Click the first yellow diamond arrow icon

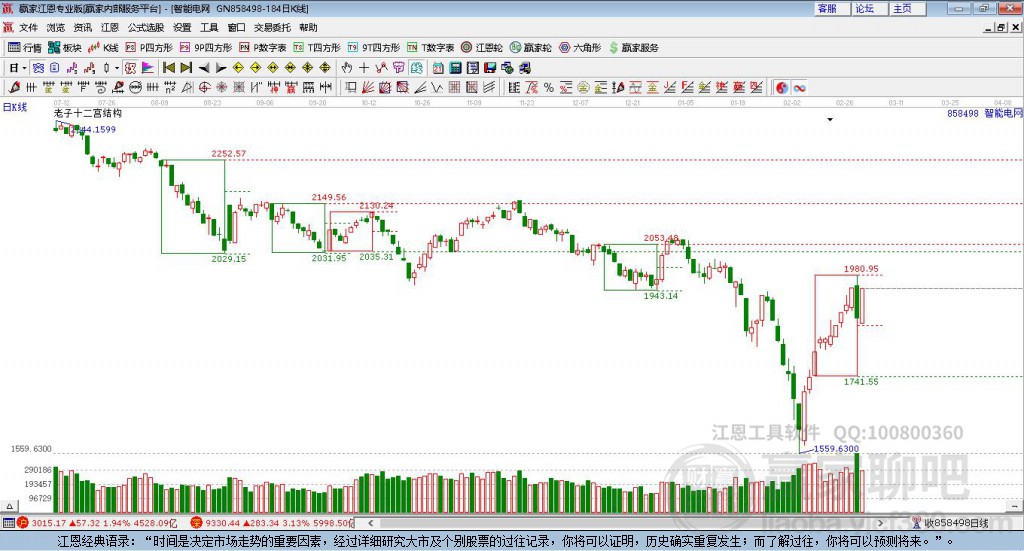238,68
